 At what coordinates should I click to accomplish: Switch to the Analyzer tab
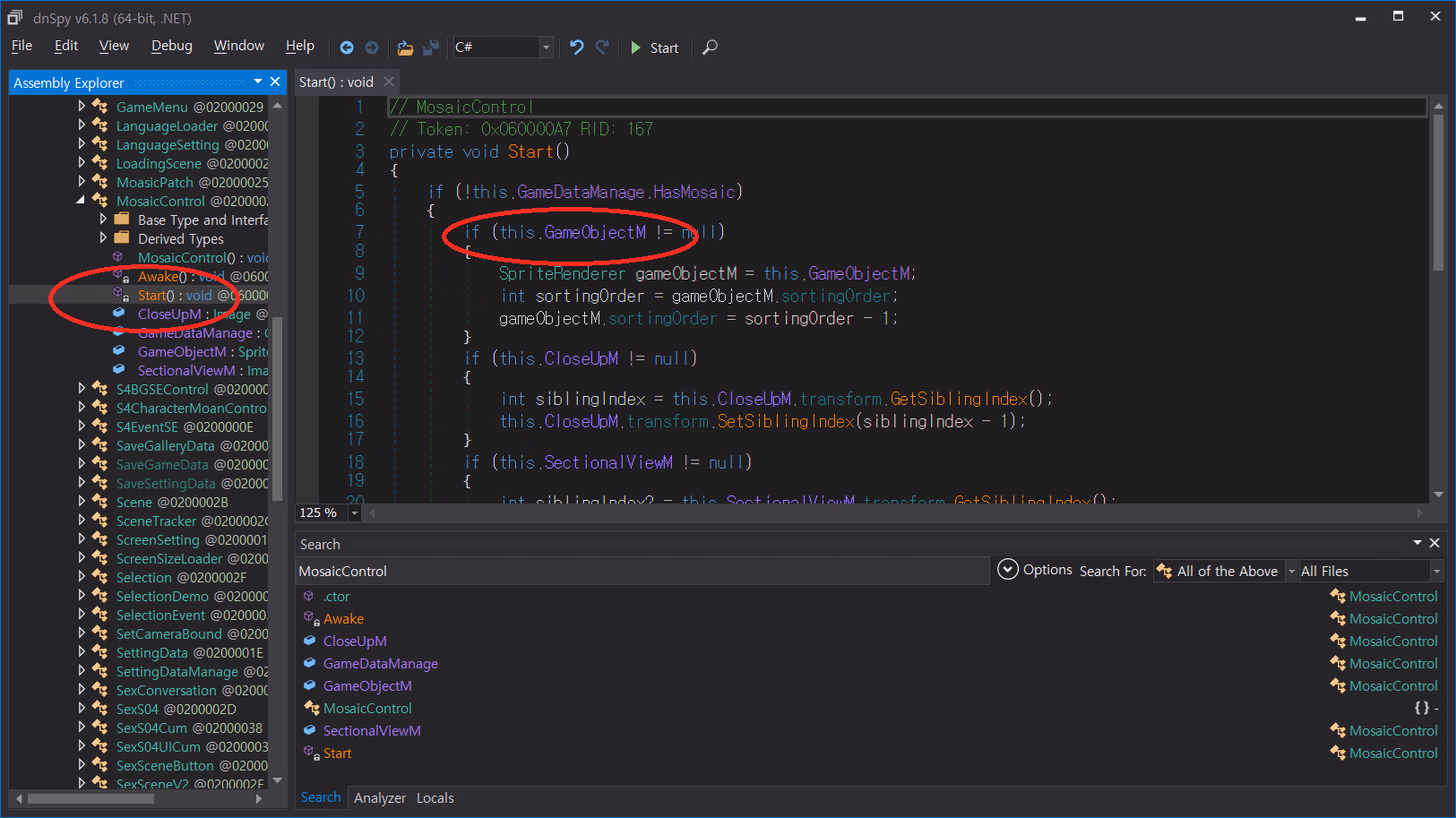pos(379,797)
